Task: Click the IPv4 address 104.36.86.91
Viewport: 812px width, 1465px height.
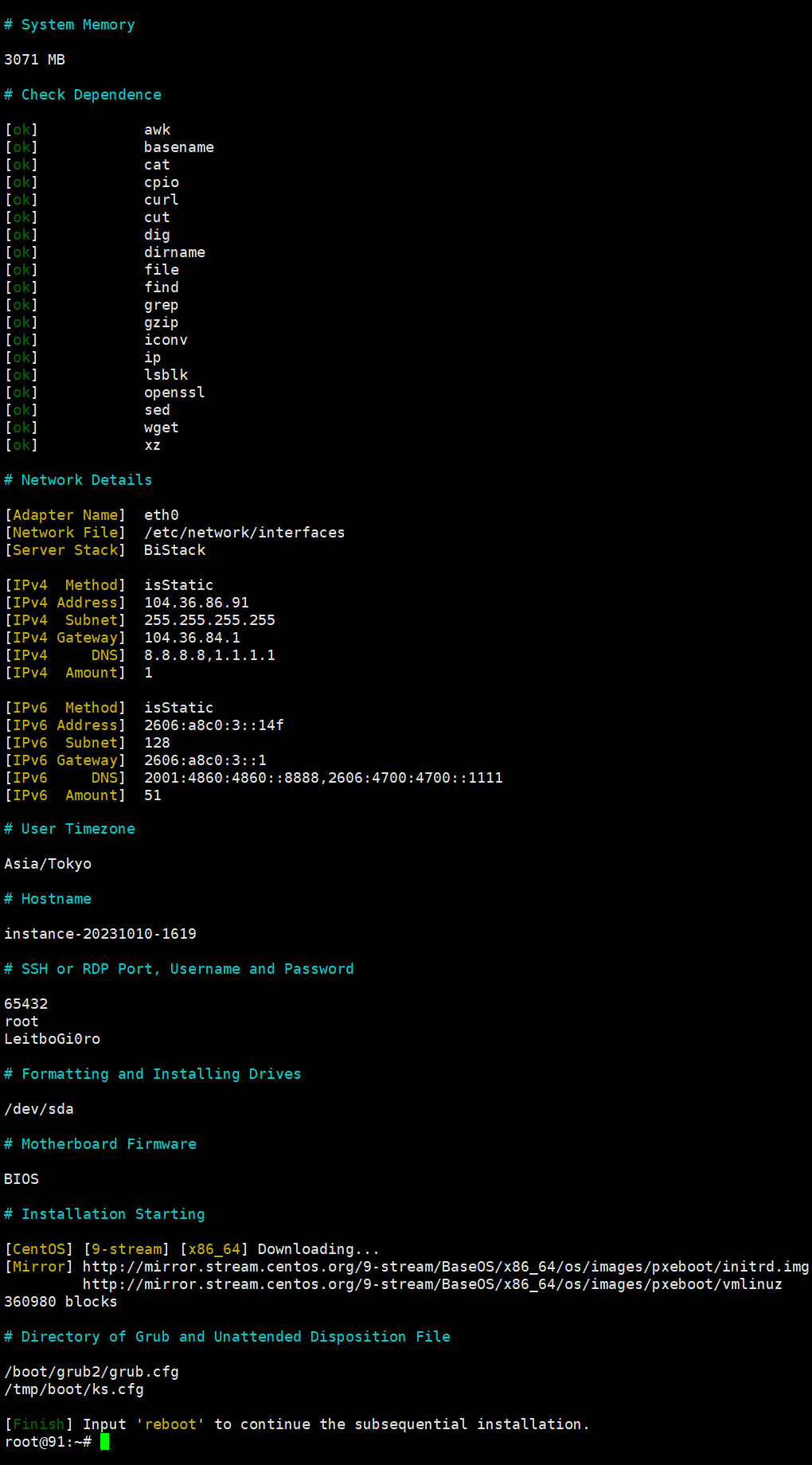Action: pyautogui.click(x=196, y=603)
